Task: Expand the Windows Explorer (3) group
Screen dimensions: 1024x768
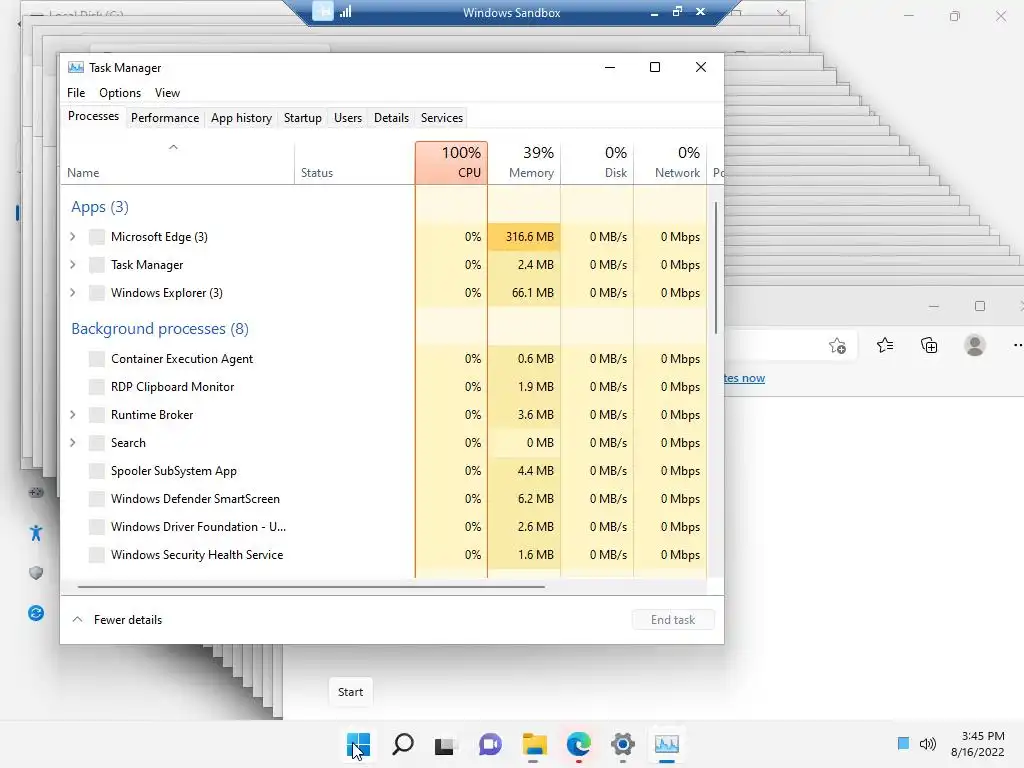Action: point(72,293)
